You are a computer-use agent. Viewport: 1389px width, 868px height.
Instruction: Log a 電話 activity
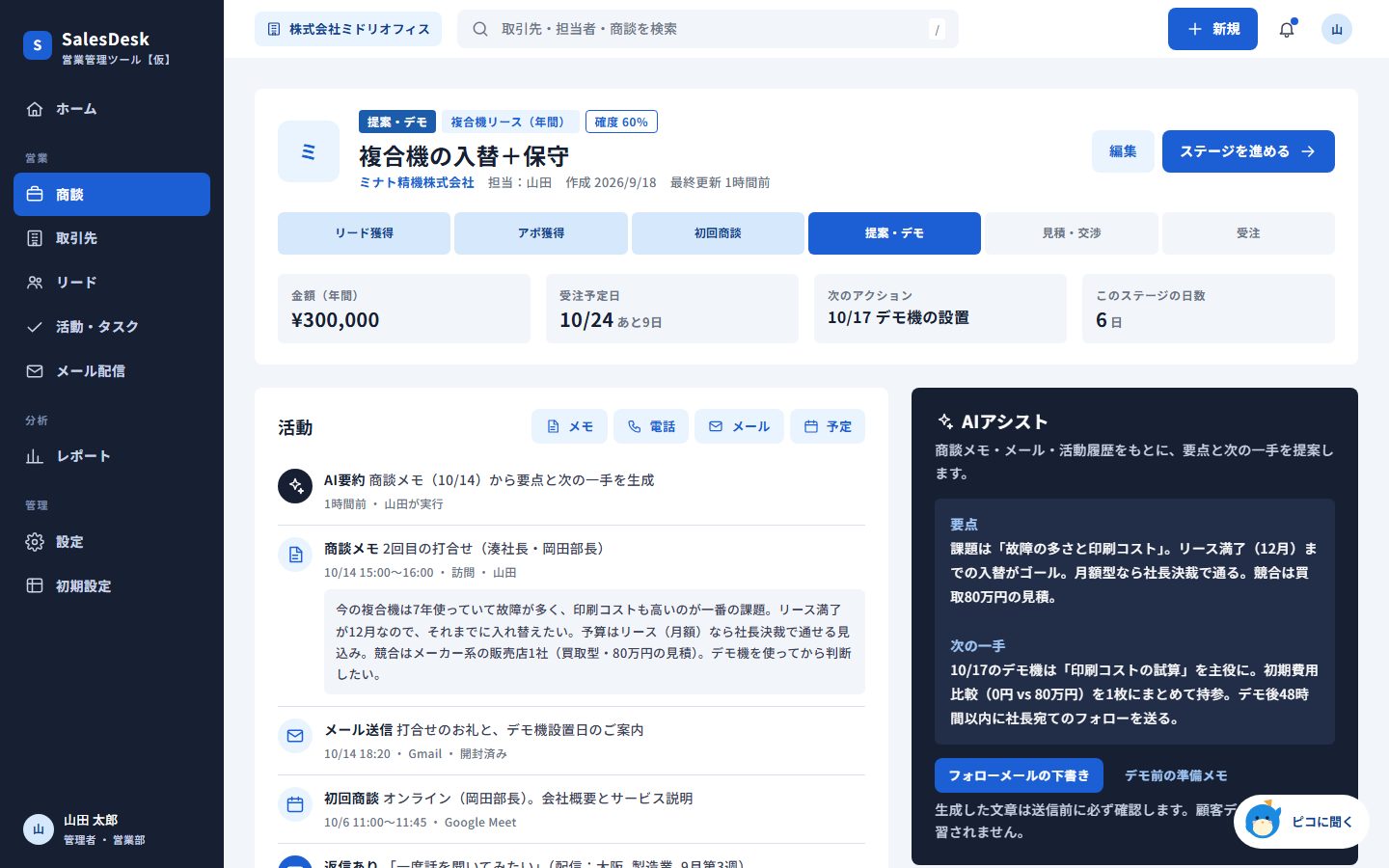click(x=651, y=426)
